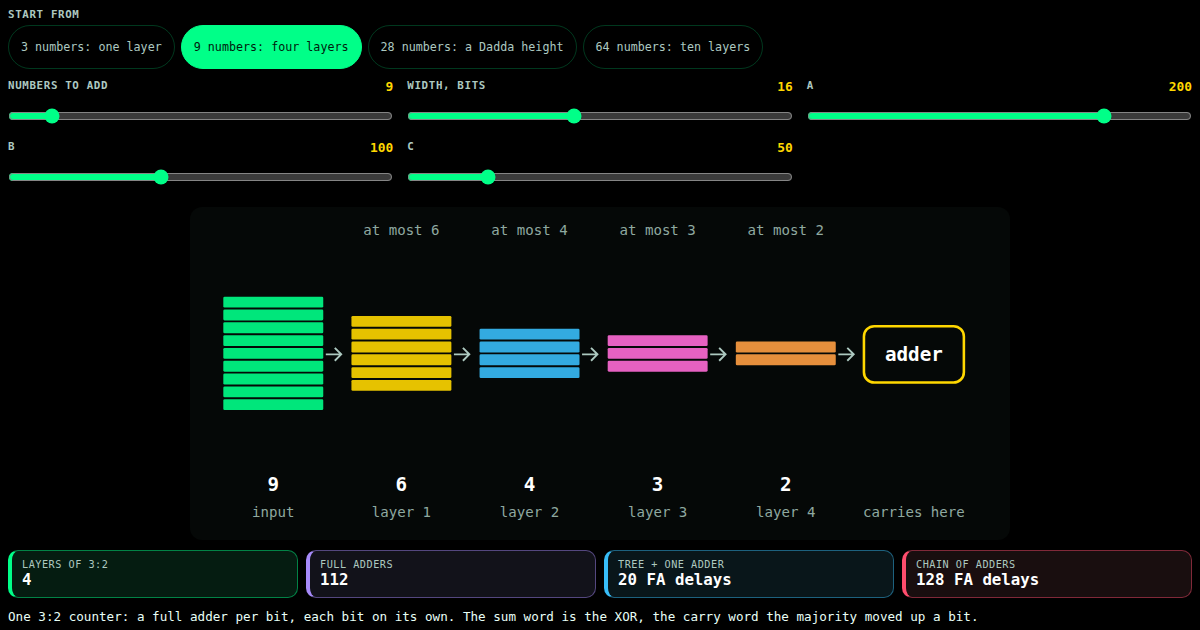Click the '20 FA delays' value
Viewport: 1200px width, 630px height.
tap(675, 580)
